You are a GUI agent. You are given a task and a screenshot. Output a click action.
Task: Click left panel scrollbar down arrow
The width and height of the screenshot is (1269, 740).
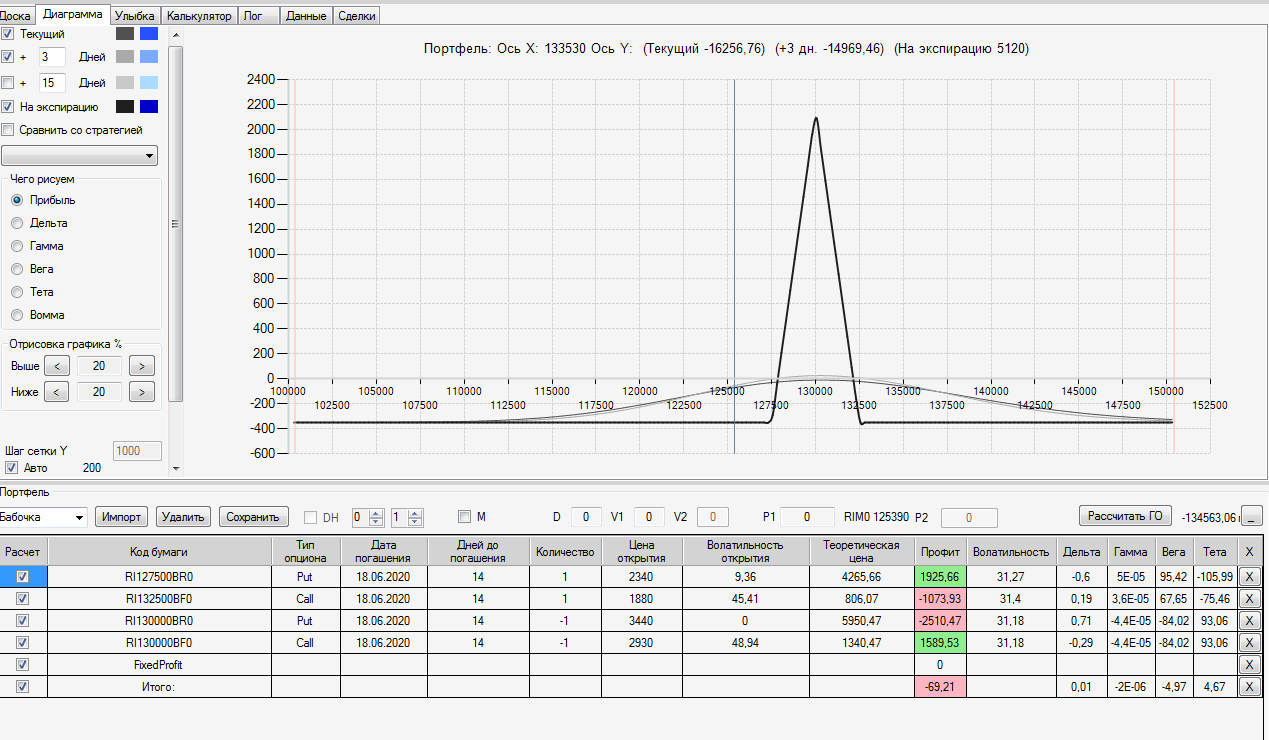(176, 468)
